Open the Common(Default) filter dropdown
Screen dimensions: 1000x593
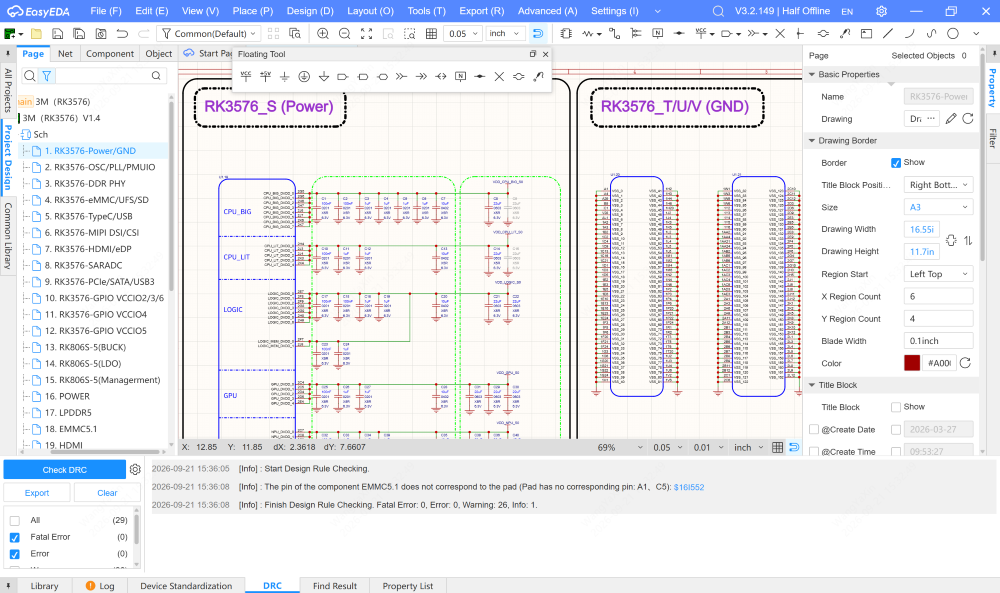[209, 34]
